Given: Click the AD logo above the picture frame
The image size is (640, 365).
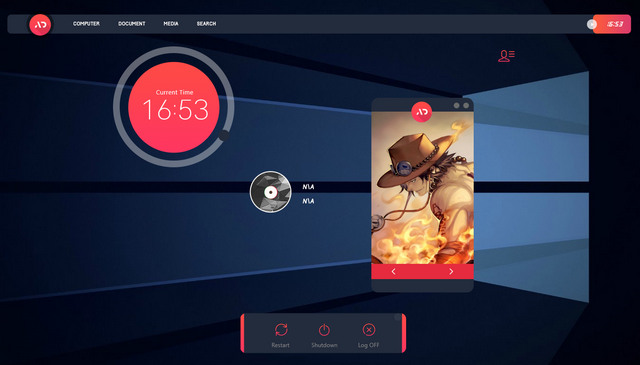Looking at the screenshot, I should [422, 112].
